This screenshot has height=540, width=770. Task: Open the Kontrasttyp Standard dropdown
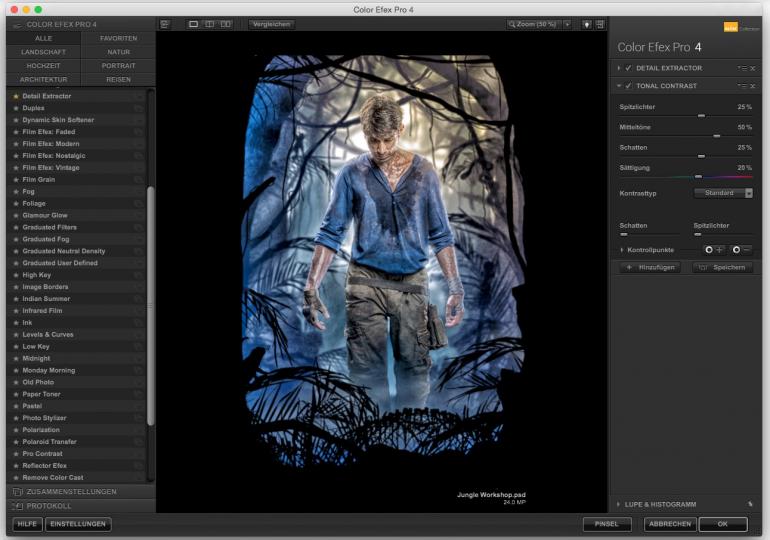(x=723, y=193)
